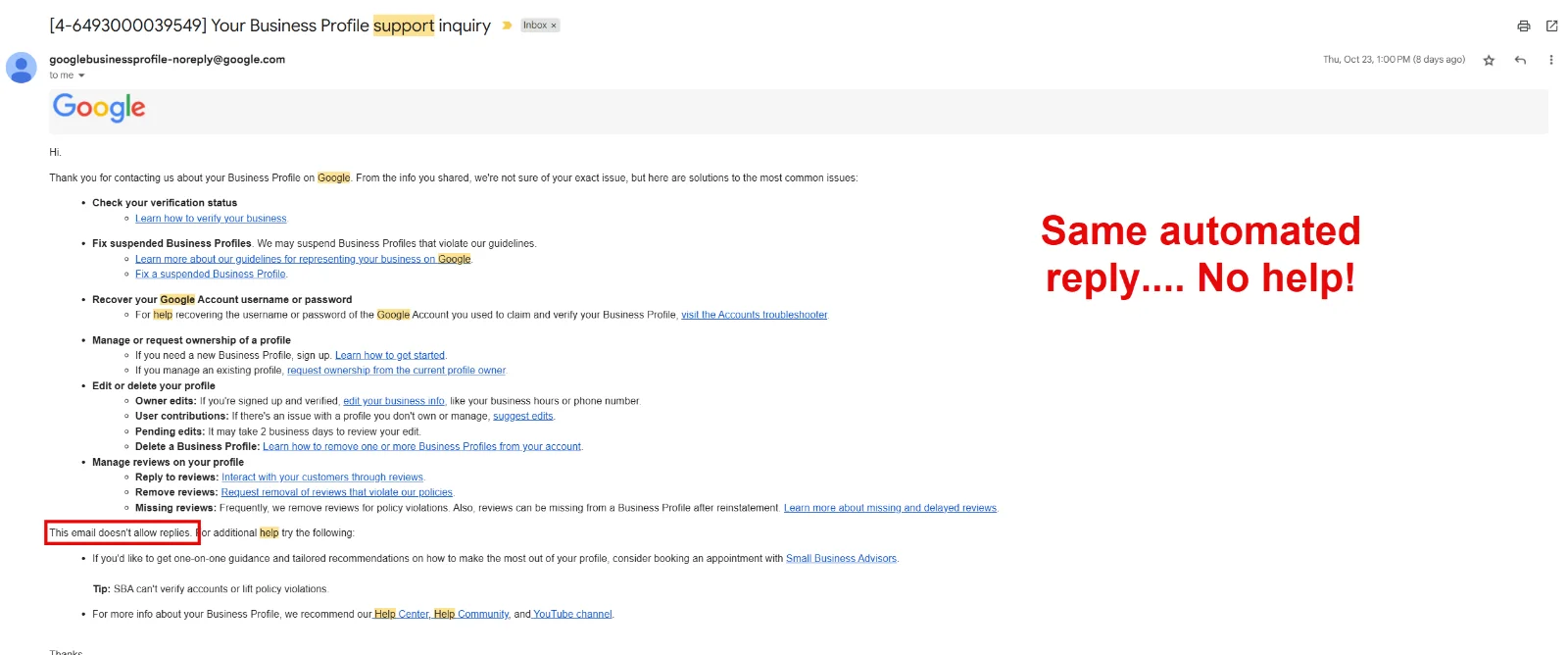Open 'Learn how to verify your business' link
The width and height of the screenshot is (1568, 655).
coord(211,219)
